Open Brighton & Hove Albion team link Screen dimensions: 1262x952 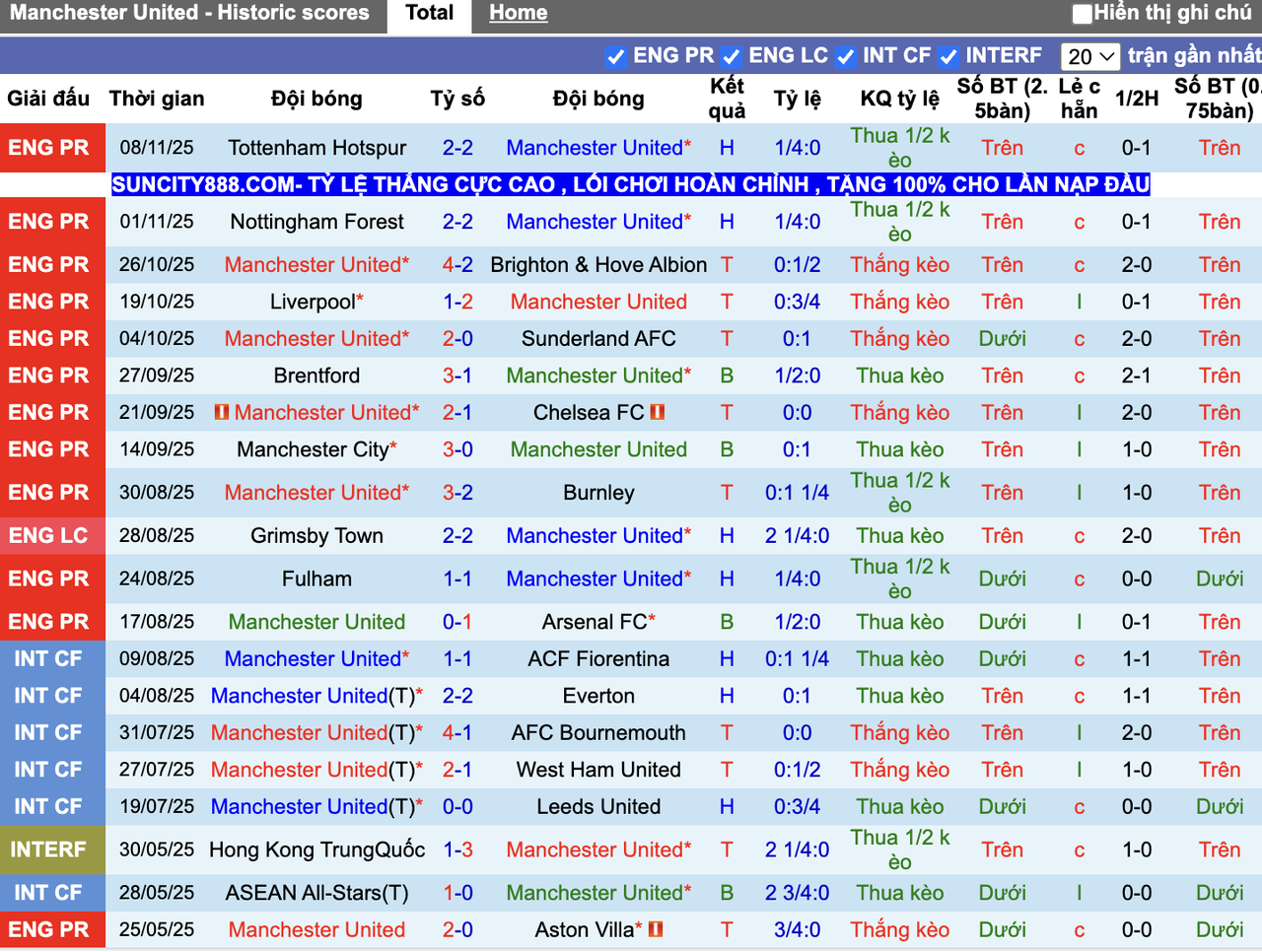pyautogui.click(x=598, y=265)
